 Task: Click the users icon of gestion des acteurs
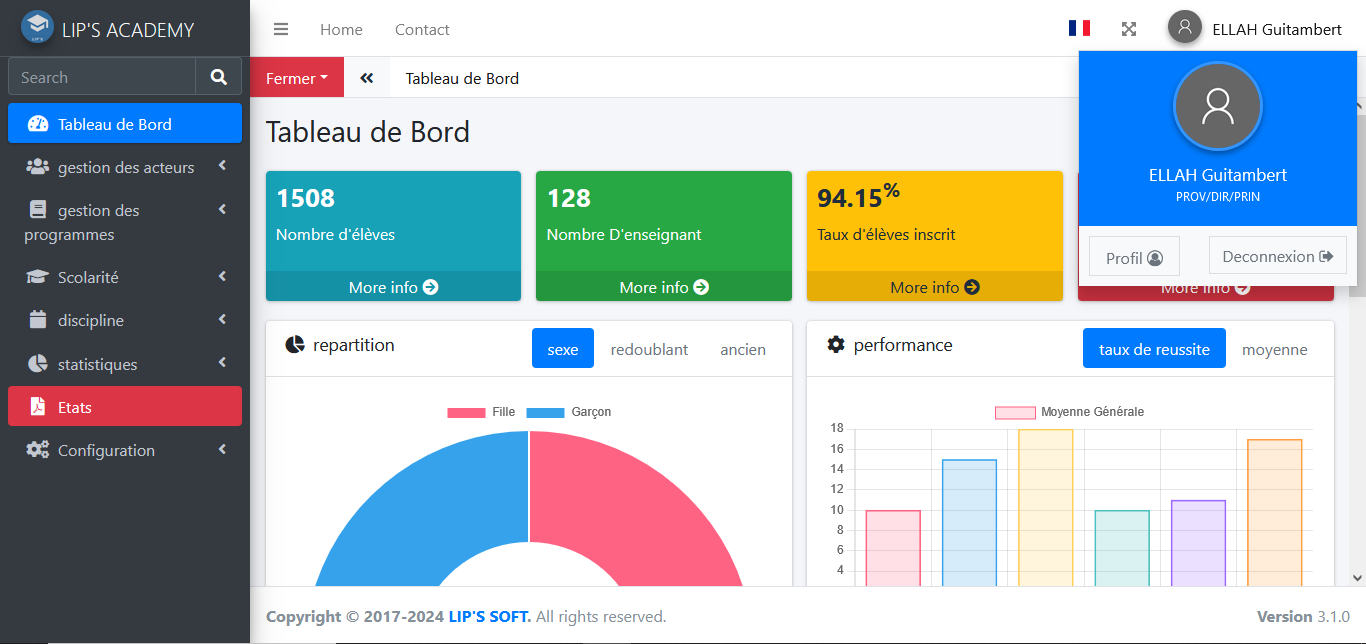click(x=38, y=167)
